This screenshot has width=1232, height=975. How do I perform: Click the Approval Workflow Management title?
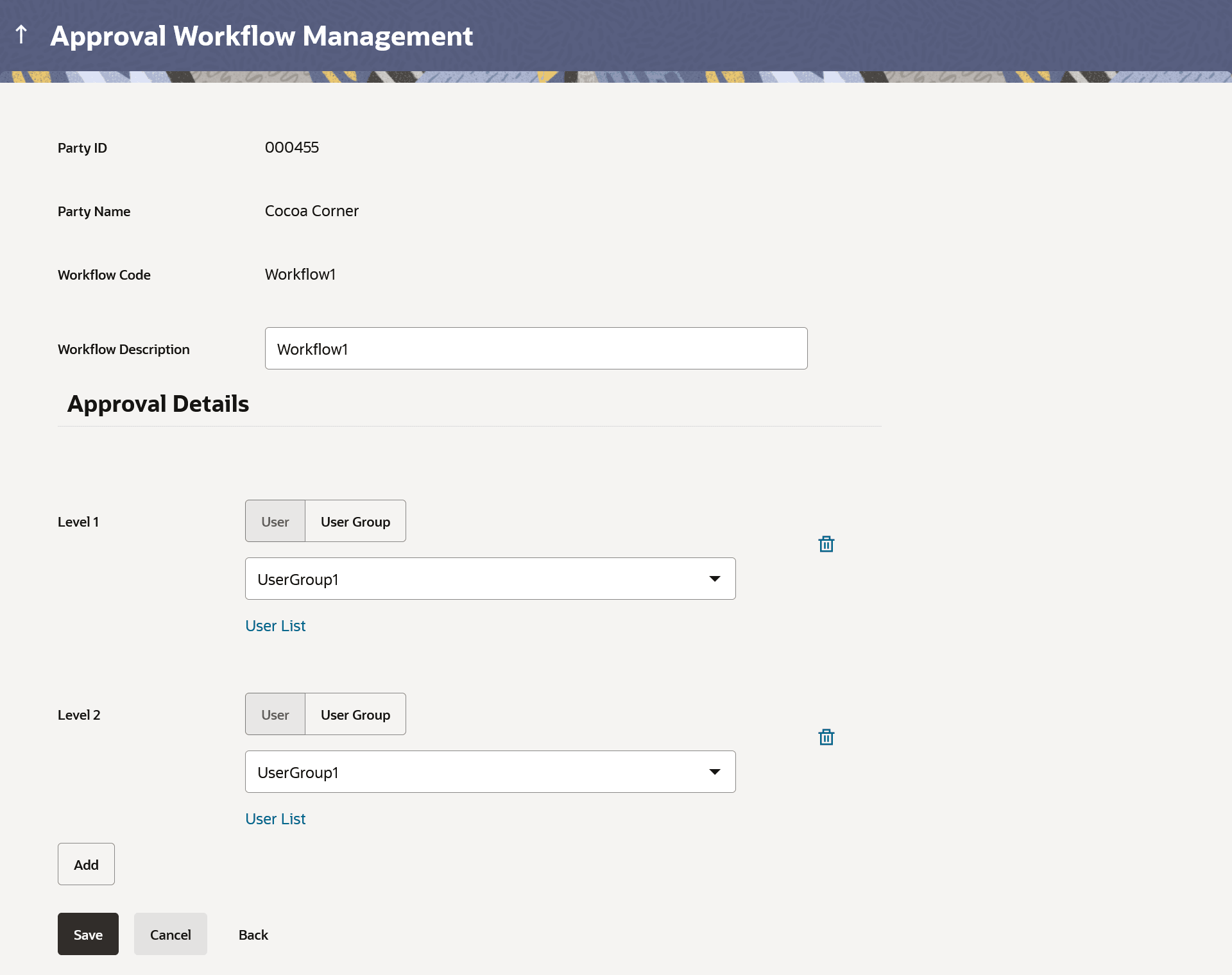click(262, 36)
